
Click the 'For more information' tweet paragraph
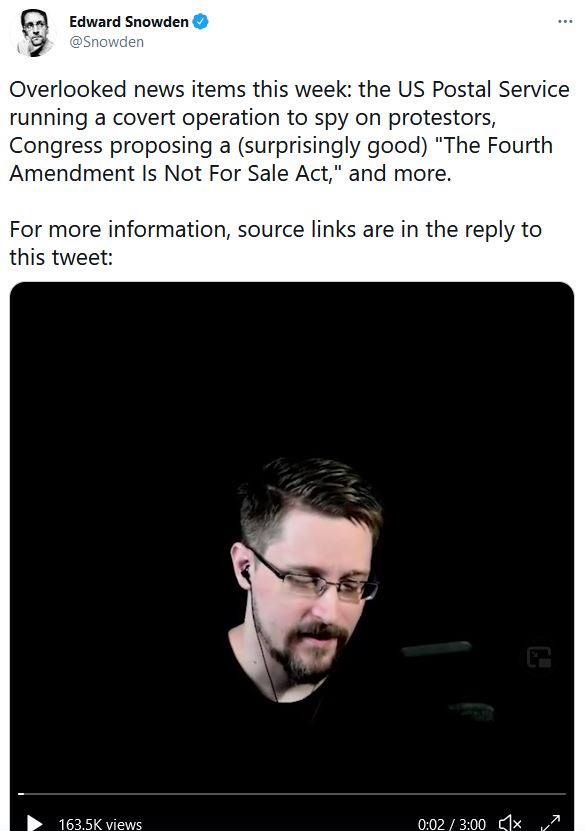(276, 243)
